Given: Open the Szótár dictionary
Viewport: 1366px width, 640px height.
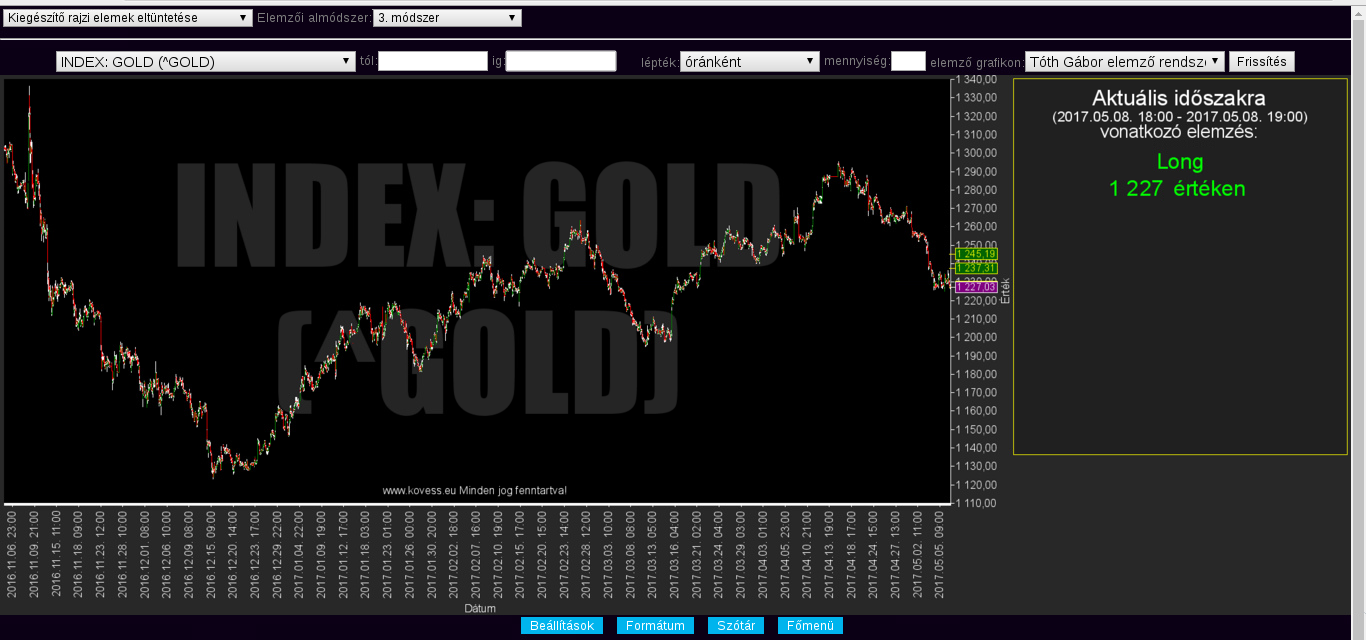Looking at the screenshot, I should [736, 626].
